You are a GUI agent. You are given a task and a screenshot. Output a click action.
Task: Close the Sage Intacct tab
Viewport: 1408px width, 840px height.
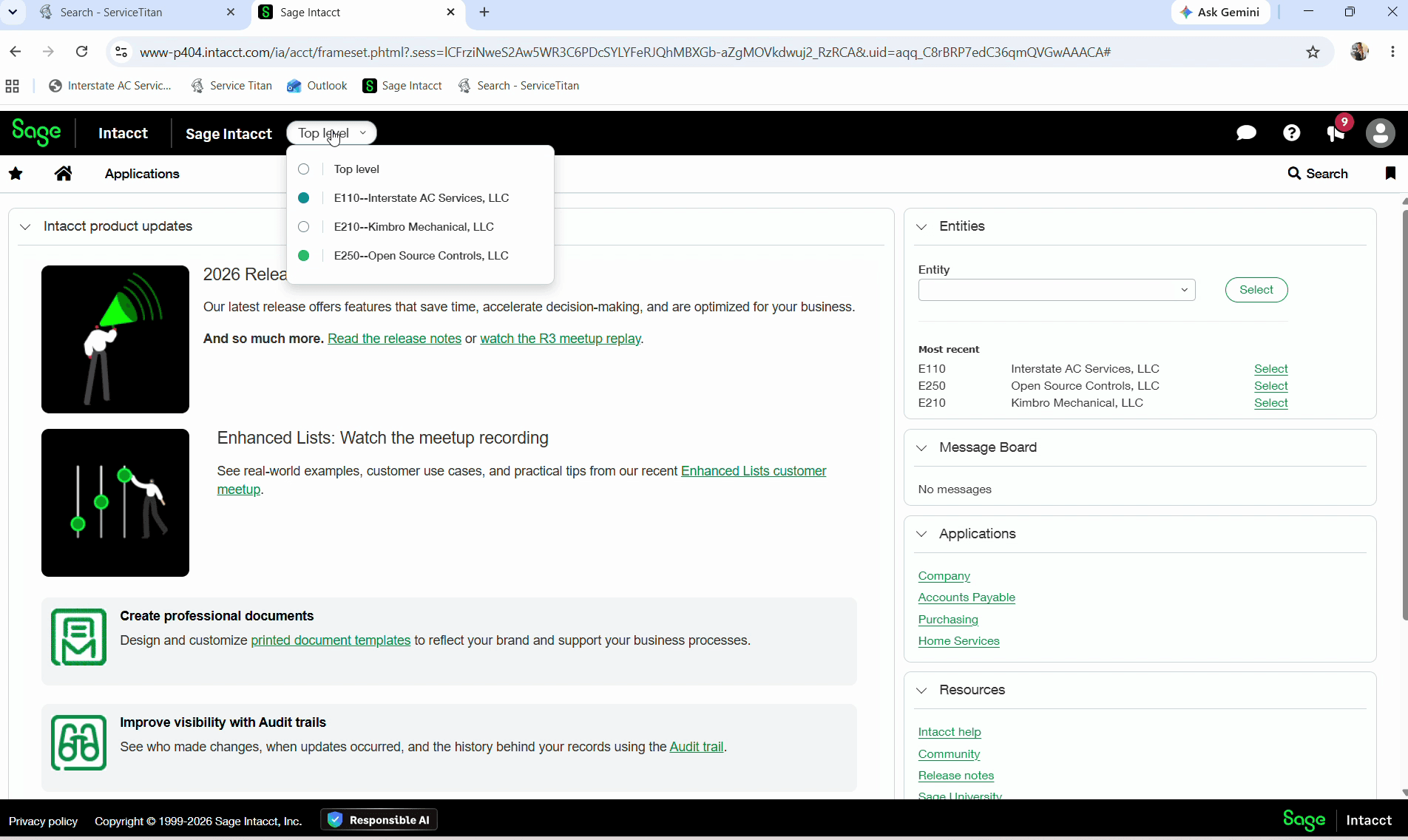pos(450,12)
